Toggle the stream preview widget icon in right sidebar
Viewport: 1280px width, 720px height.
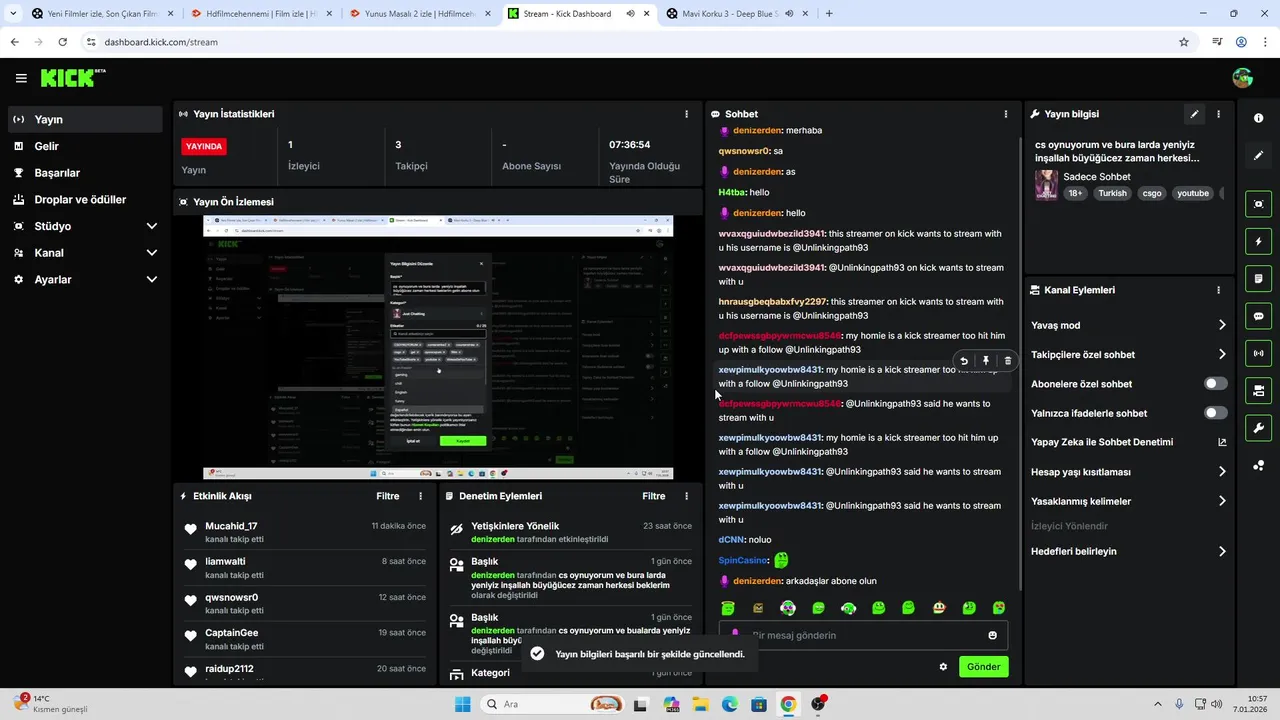point(1258,204)
